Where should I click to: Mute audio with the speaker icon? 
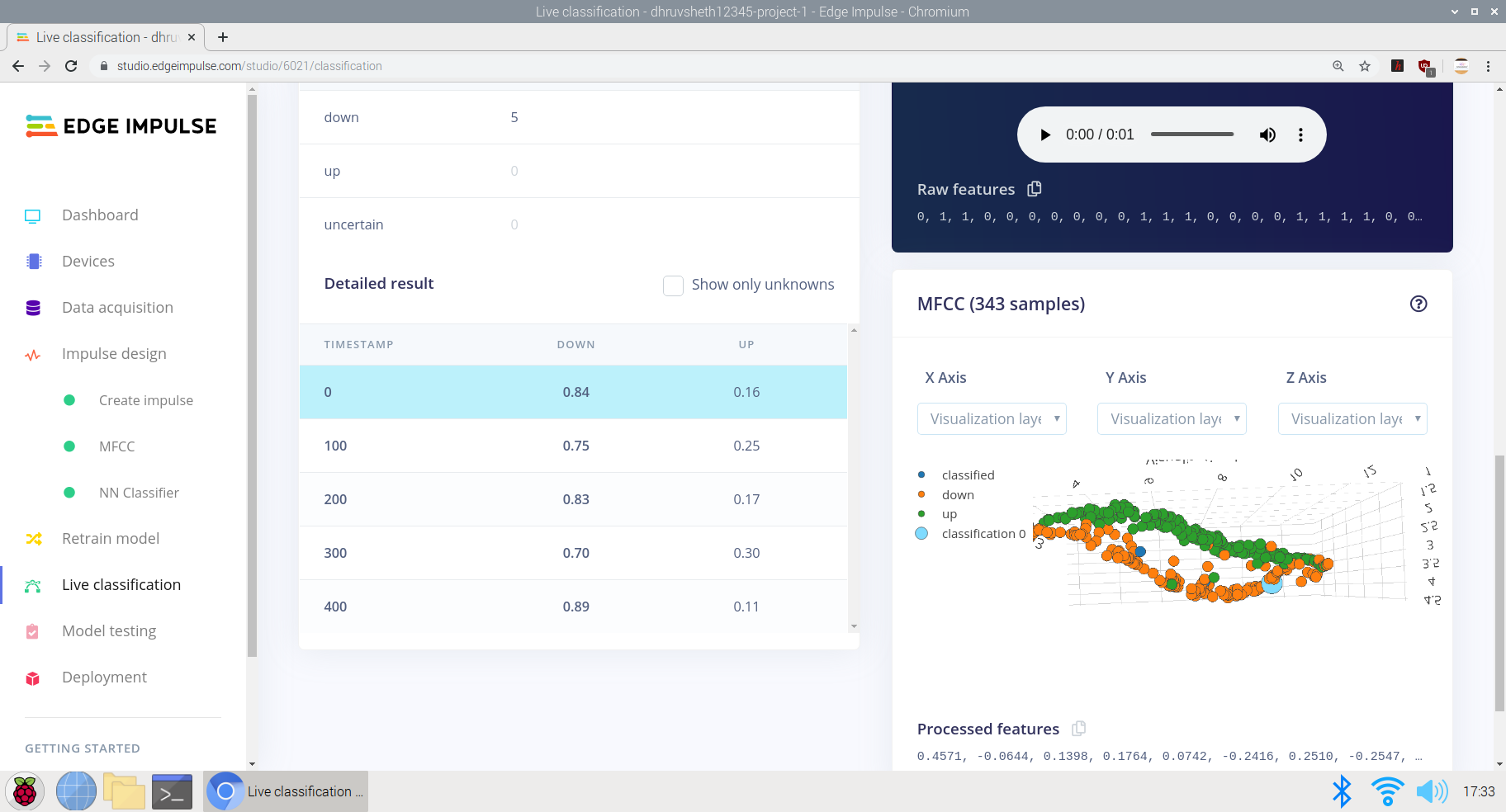coord(1267,135)
